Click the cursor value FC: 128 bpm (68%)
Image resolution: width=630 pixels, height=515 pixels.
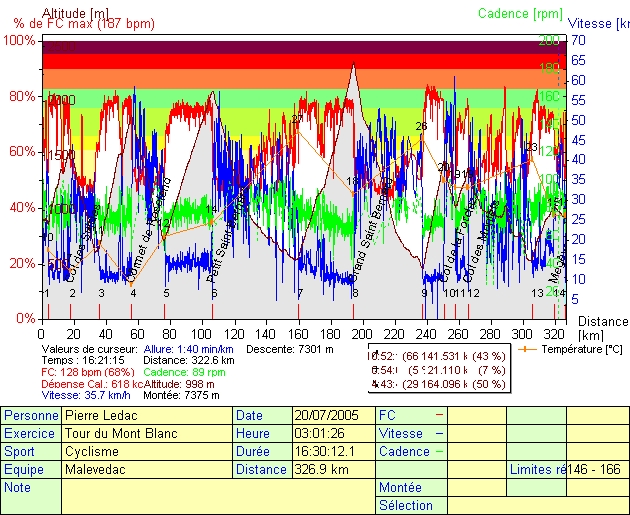88,372
